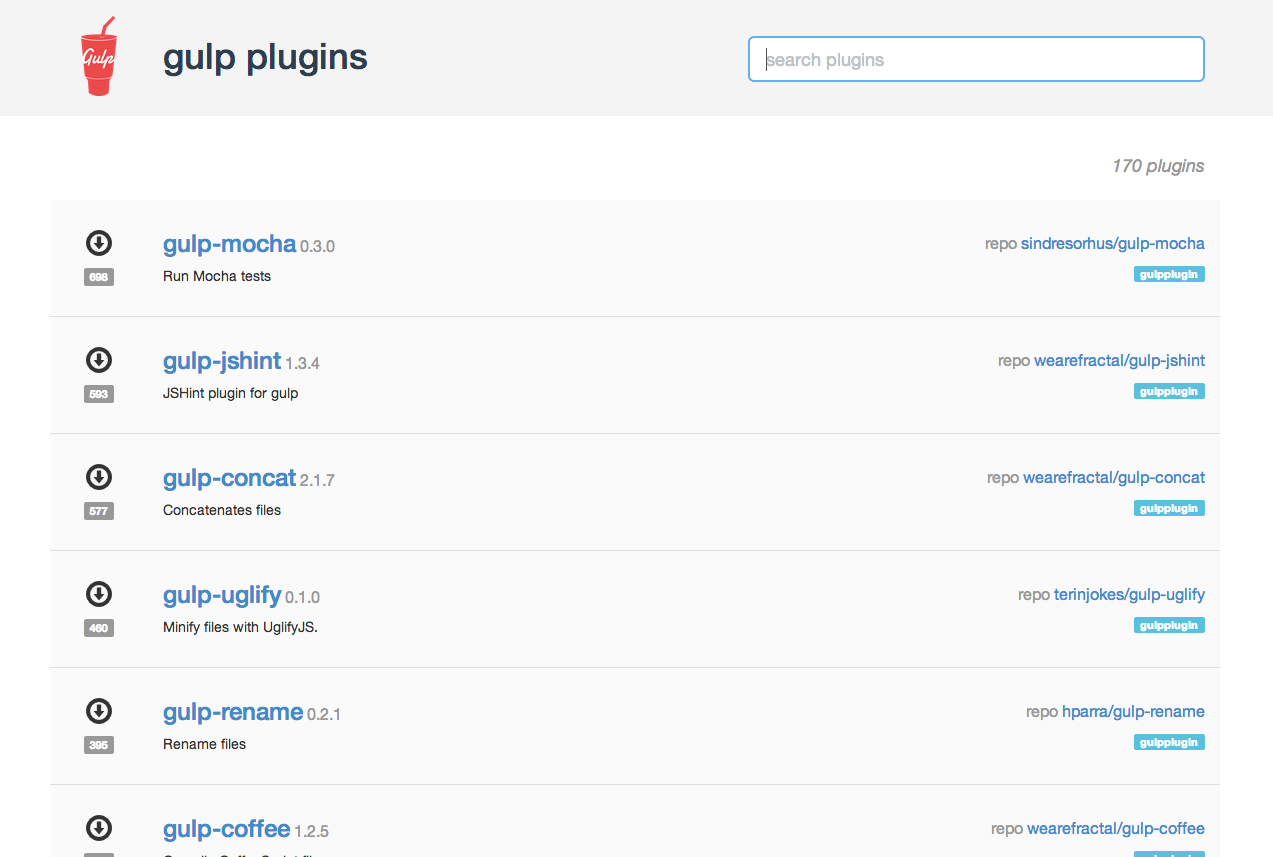Click the gulp-concat version 2.1.7 text

tap(318, 481)
